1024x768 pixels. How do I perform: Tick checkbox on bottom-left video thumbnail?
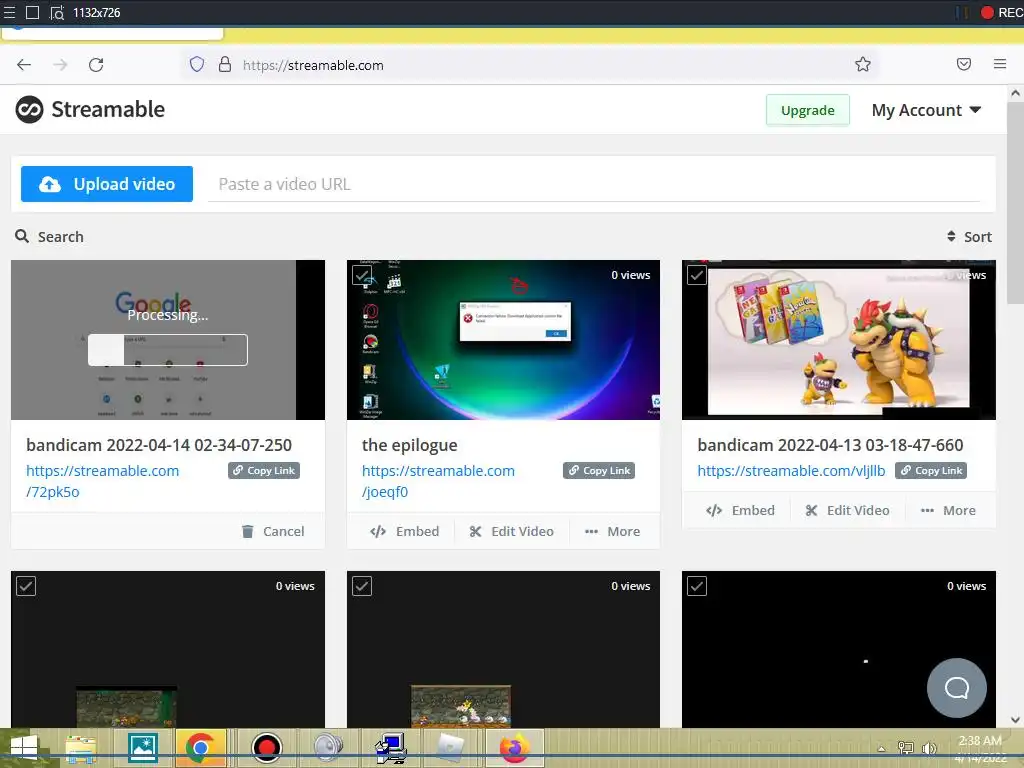pos(26,586)
